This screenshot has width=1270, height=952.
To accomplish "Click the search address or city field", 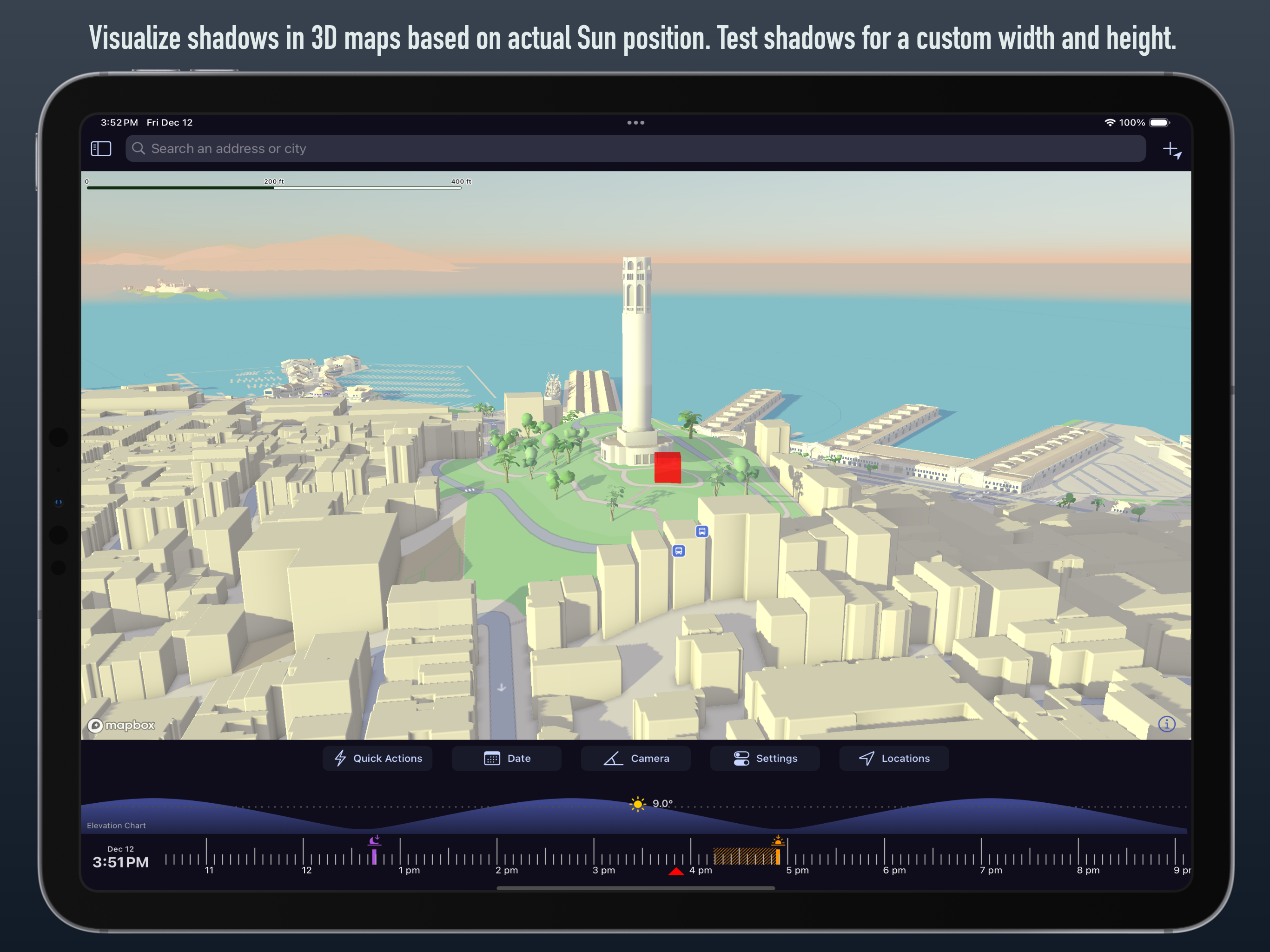I will [635, 149].
